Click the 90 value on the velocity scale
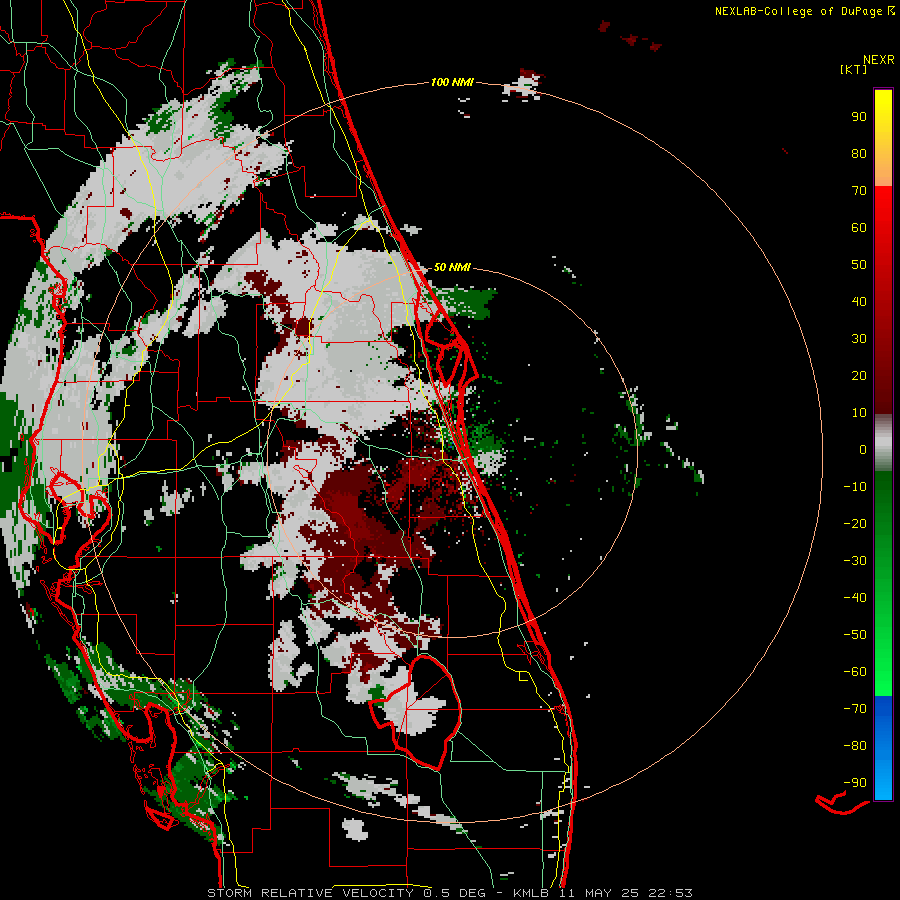The height and width of the screenshot is (900, 900). click(x=859, y=117)
